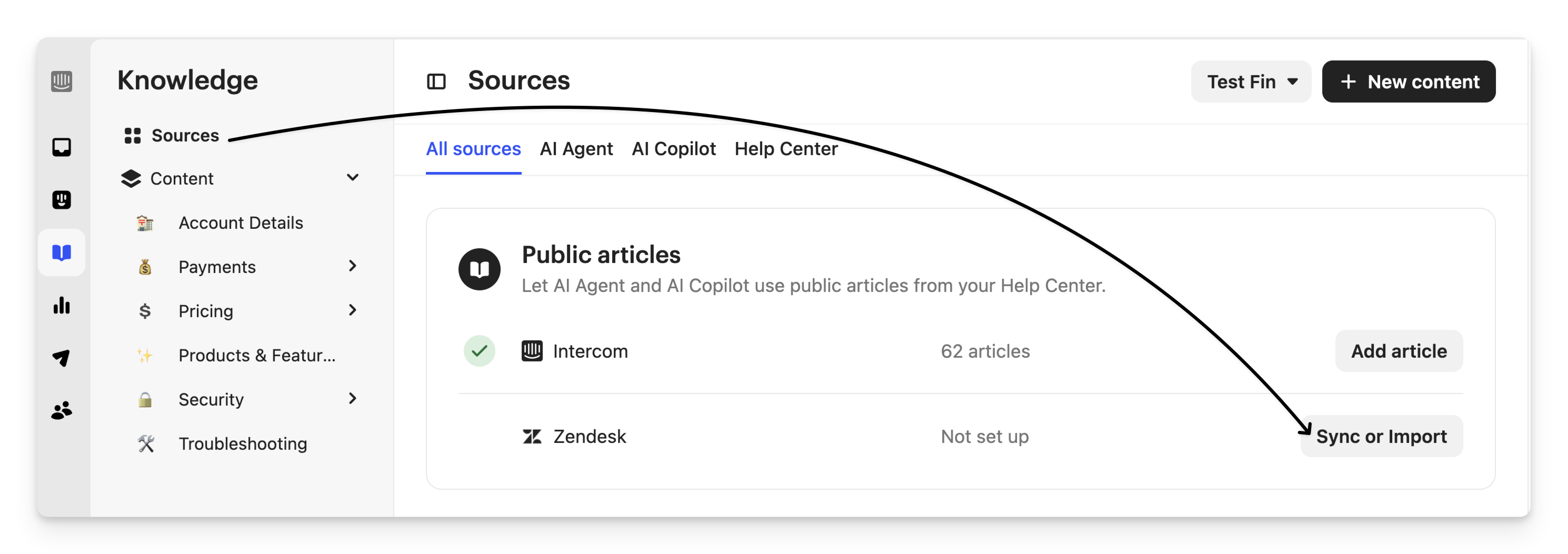Click the green checkmark next to Intercom

(479, 351)
